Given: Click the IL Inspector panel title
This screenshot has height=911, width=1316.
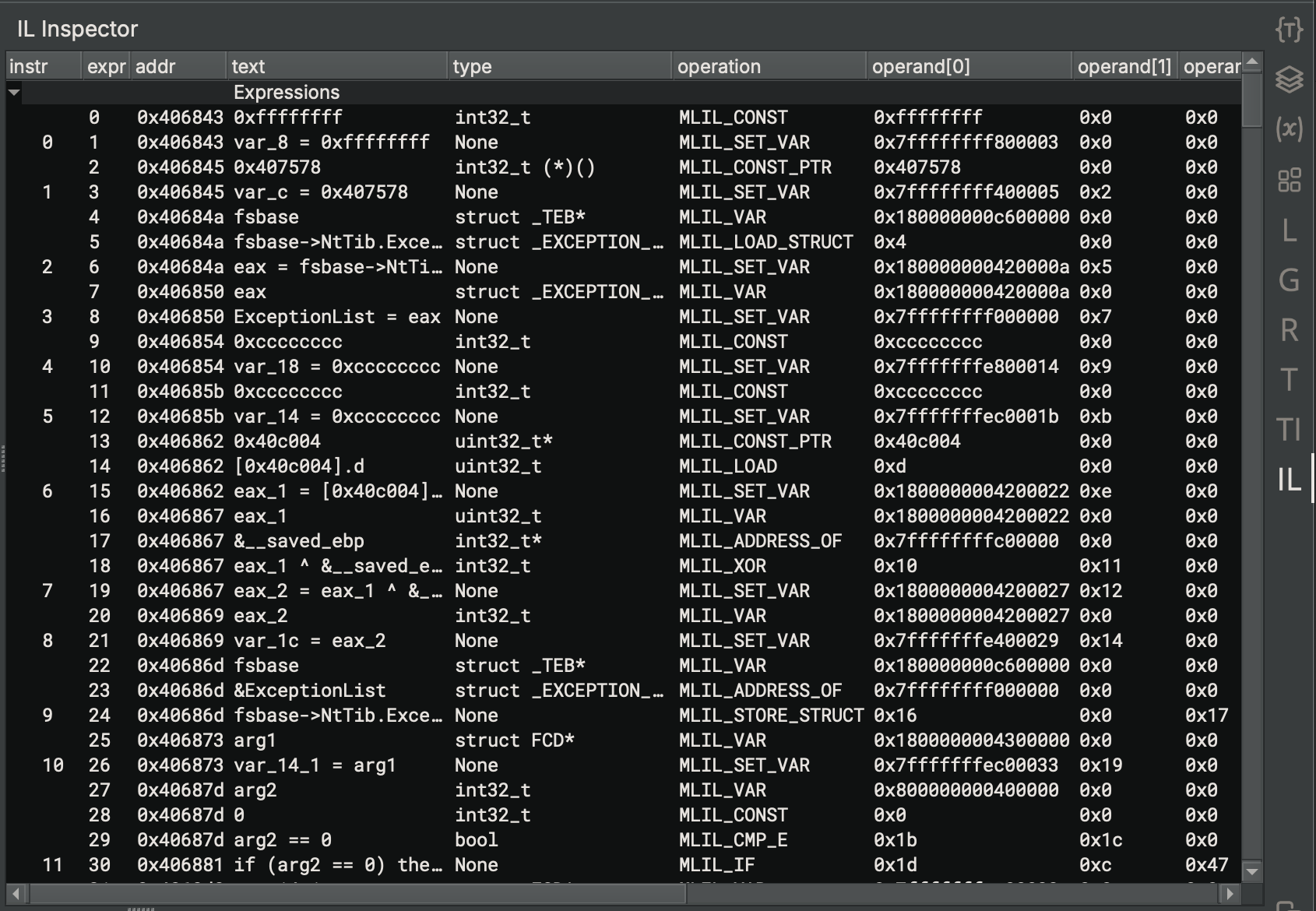Looking at the screenshot, I should pyautogui.click(x=77, y=29).
